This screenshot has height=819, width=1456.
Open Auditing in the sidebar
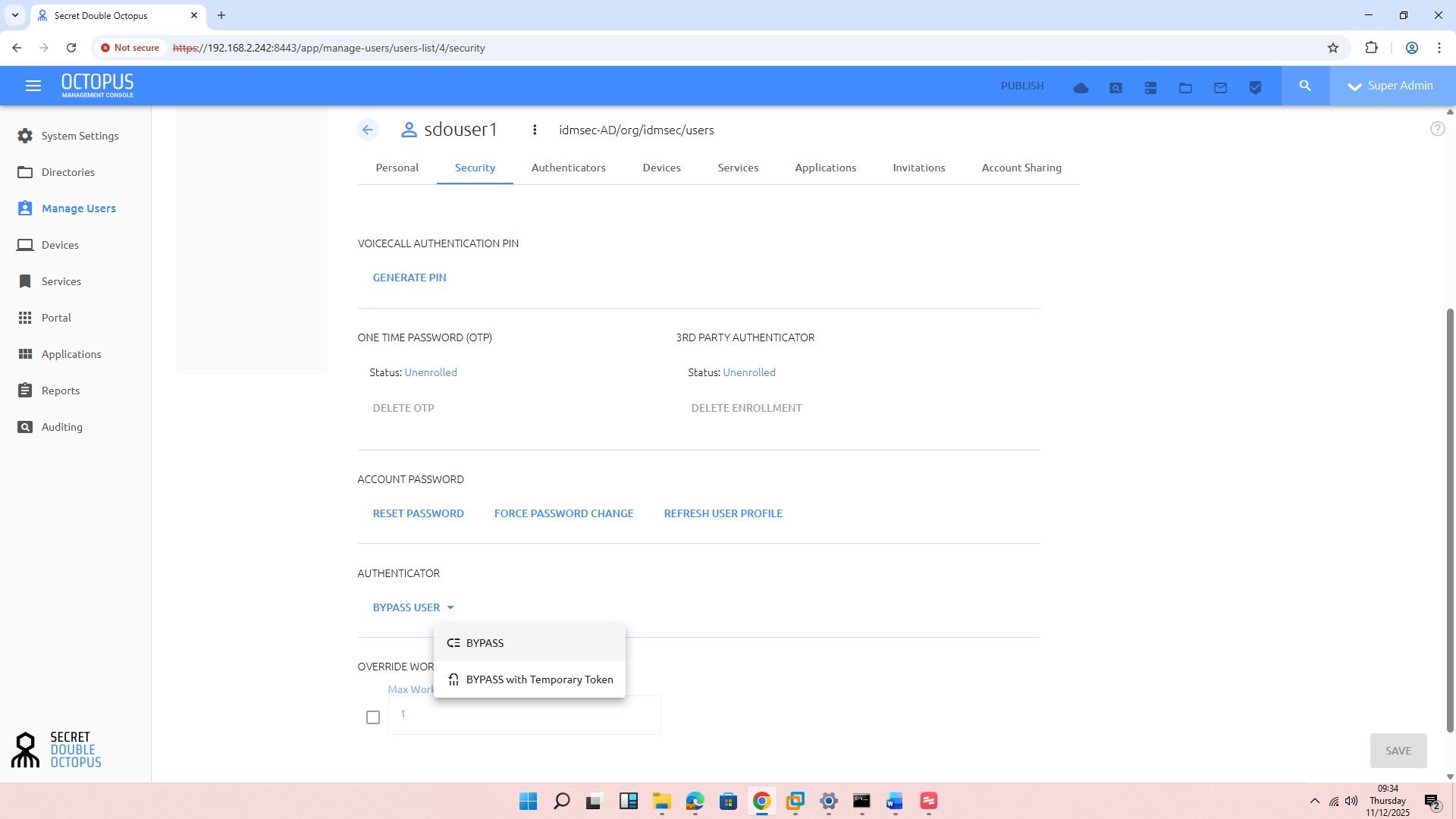point(61,427)
